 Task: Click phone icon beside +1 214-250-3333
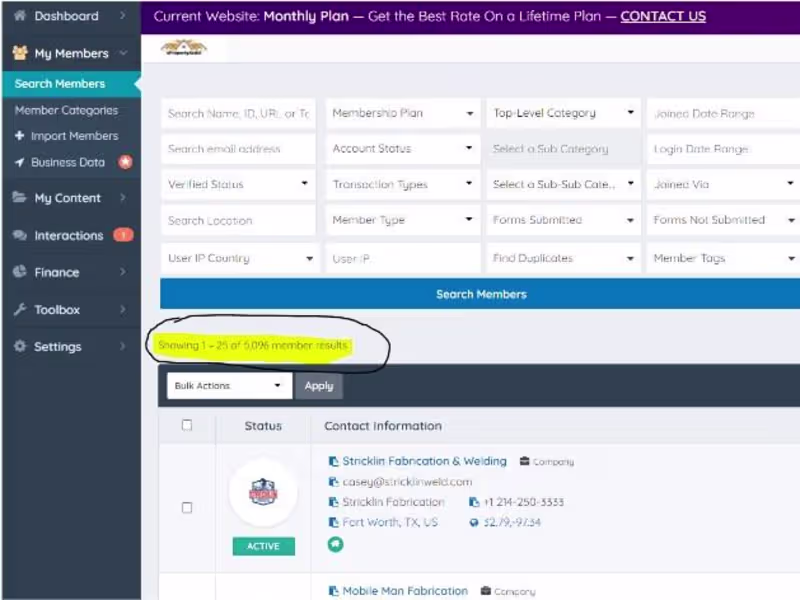(473, 502)
